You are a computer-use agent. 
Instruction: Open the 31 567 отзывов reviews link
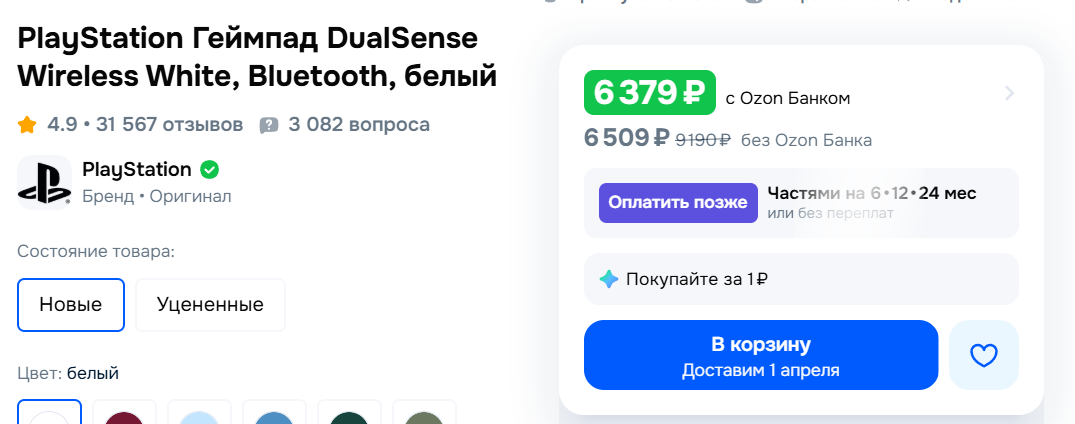(169, 125)
